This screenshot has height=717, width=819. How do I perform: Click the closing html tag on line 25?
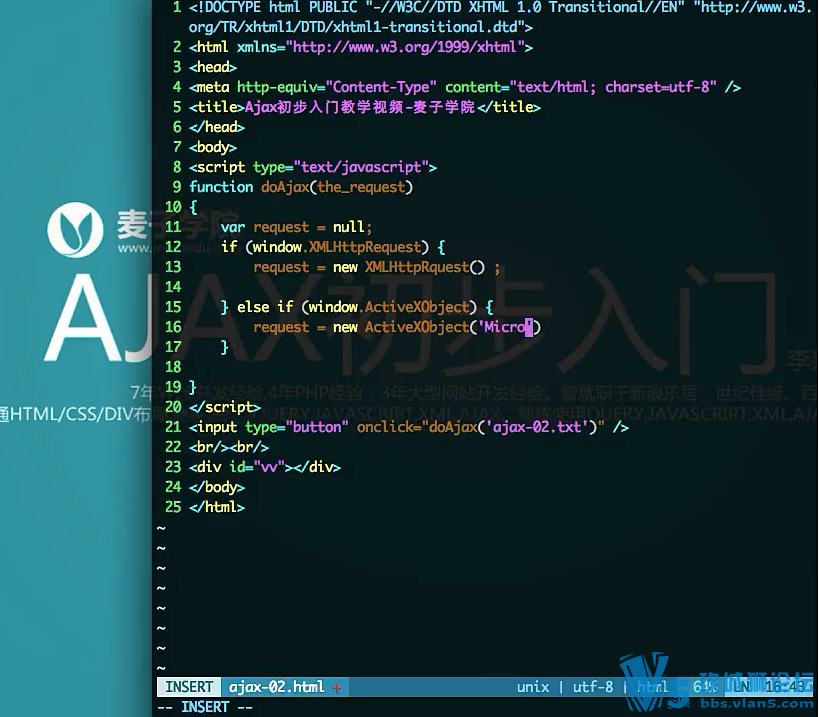(217, 507)
